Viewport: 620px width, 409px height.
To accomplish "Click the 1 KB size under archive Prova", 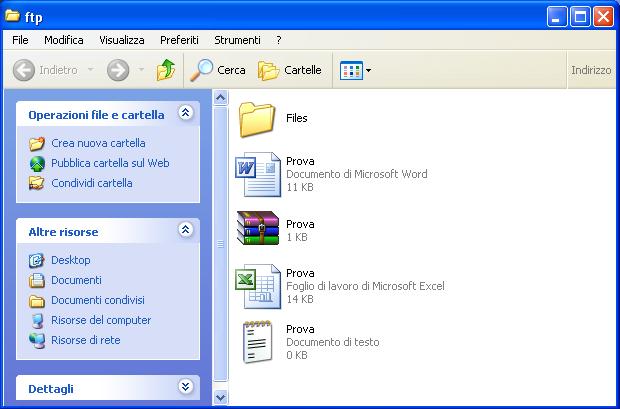I will 297,237.
